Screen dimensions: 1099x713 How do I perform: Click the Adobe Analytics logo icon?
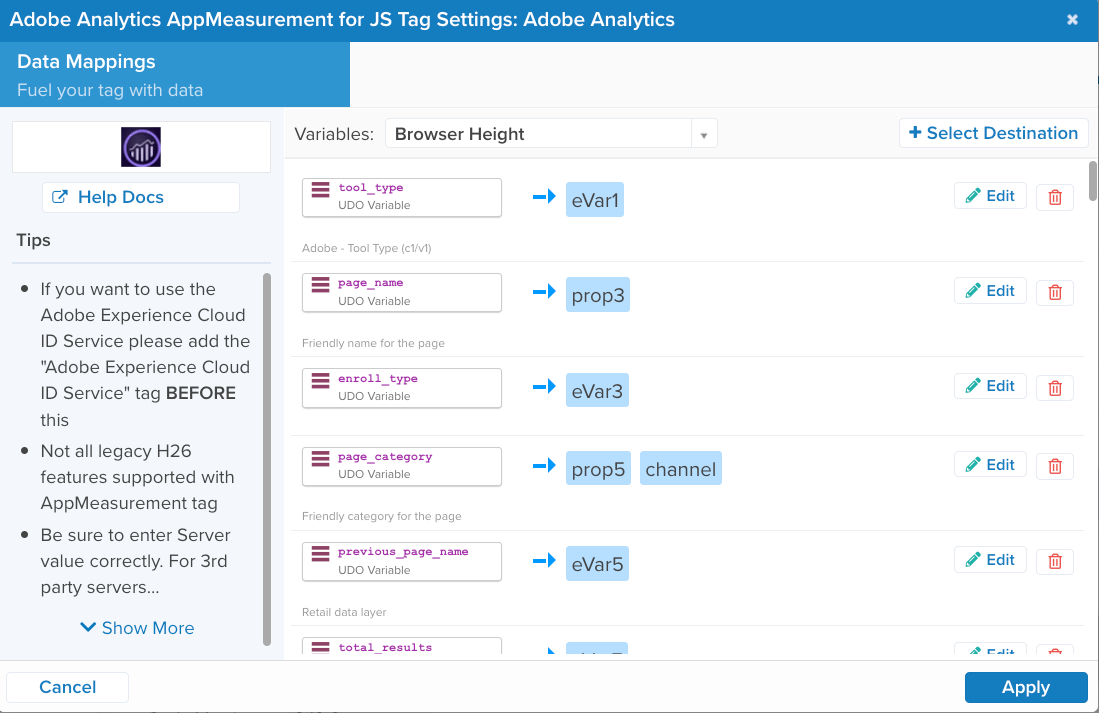pyautogui.click(x=141, y=147)
